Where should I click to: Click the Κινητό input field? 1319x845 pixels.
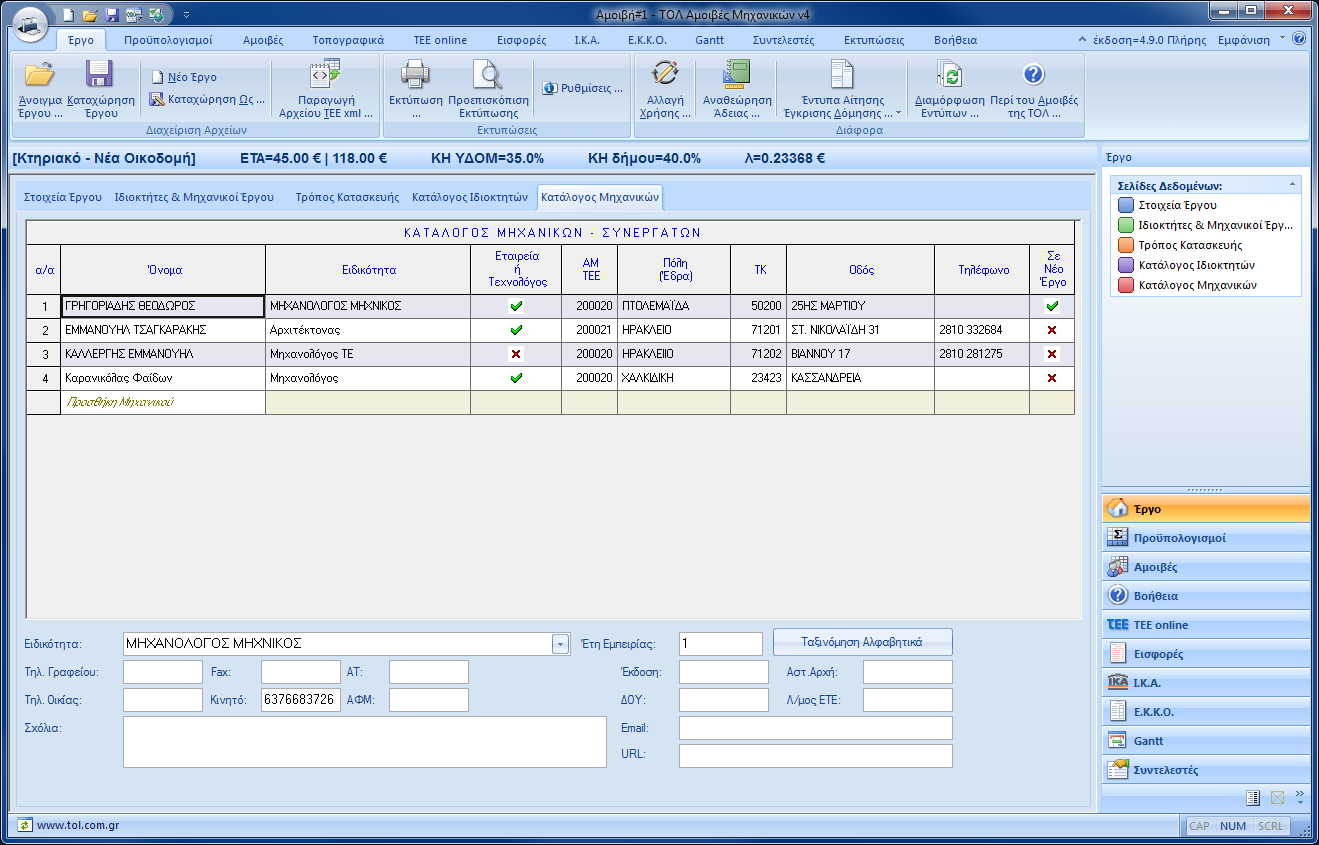pos(300,700)
